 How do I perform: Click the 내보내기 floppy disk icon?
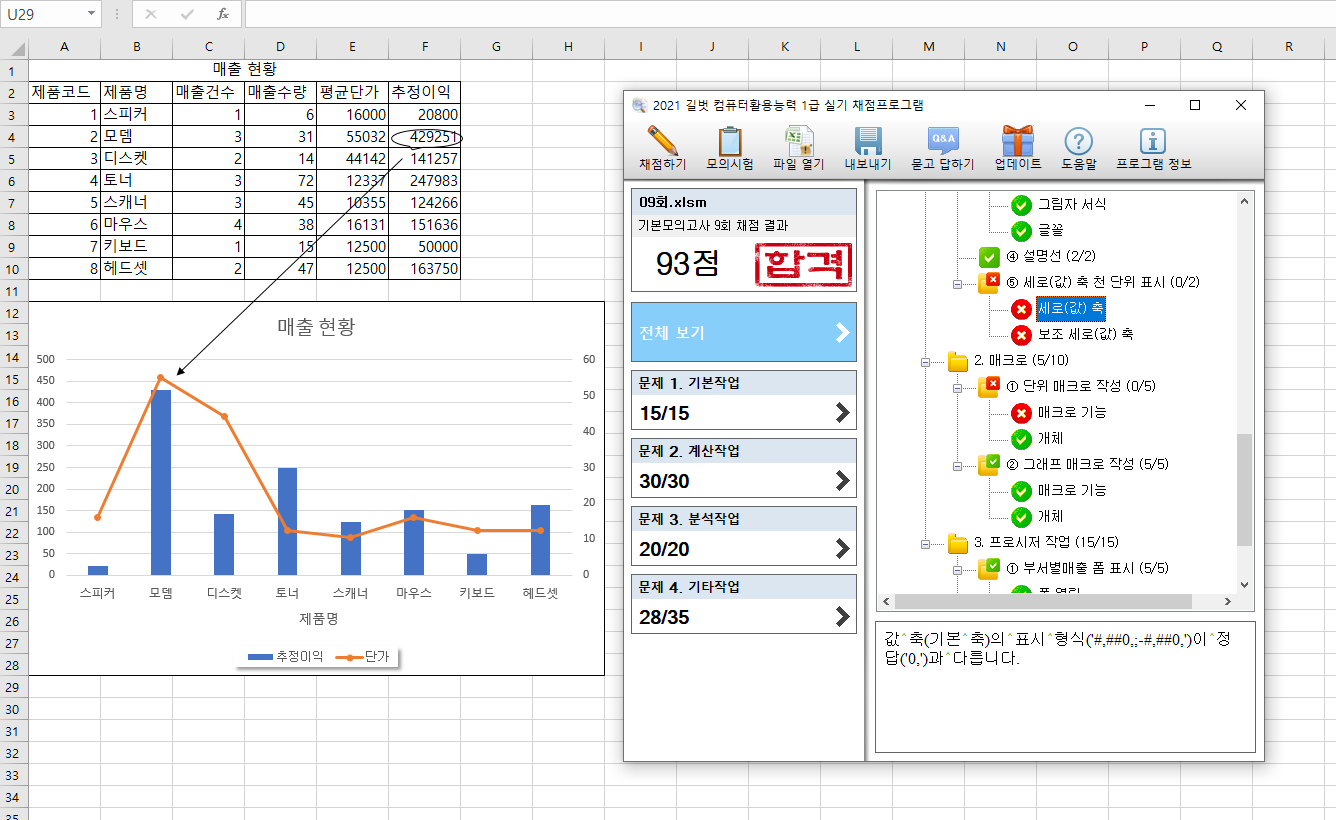(x=866, y=142)
